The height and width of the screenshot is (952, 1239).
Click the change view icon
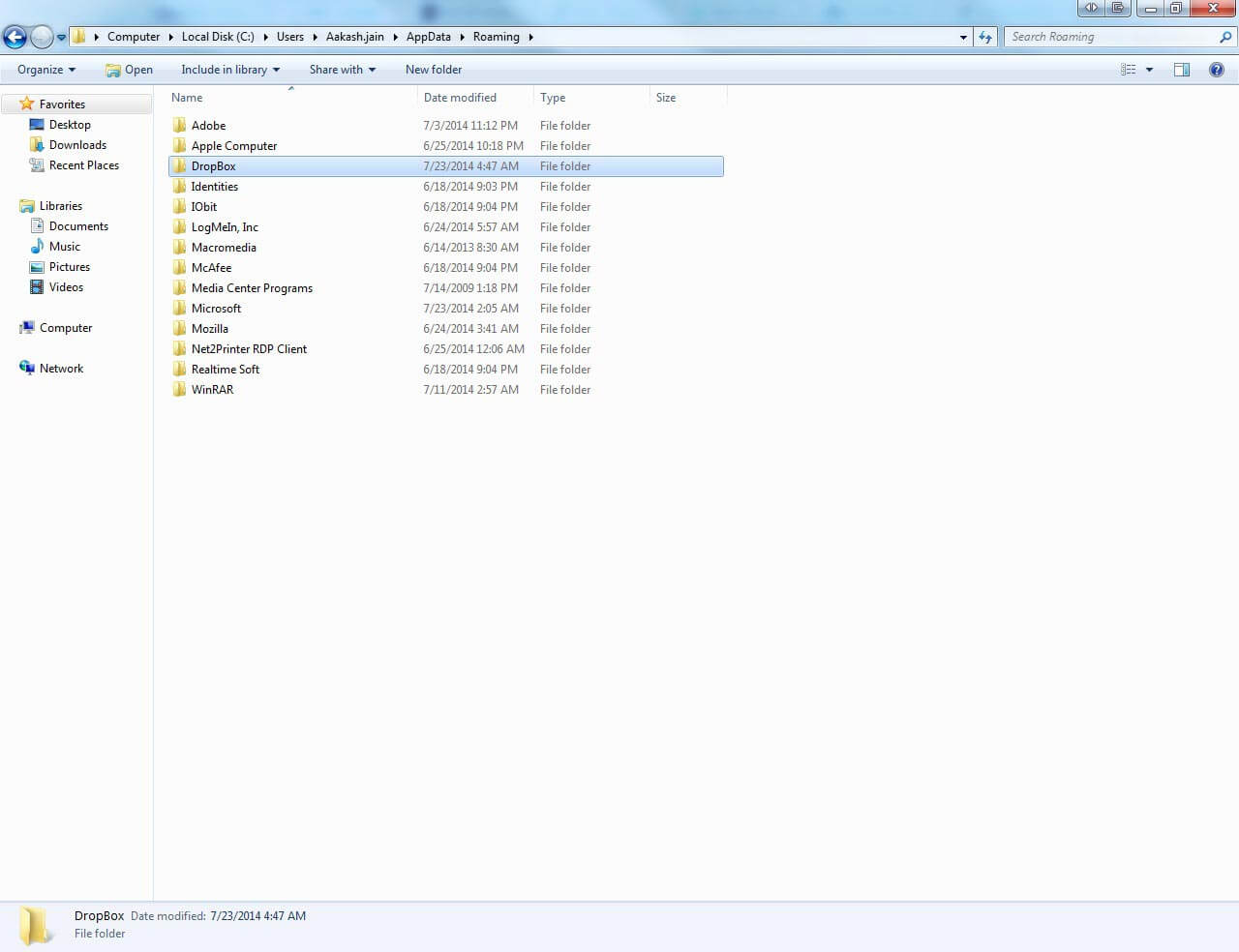click(x=1129, y=70)
